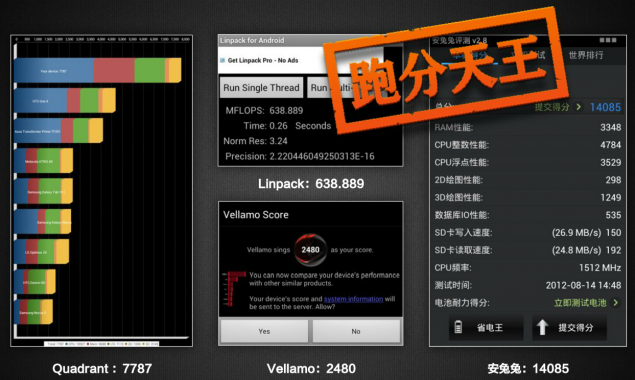Click the 14085 total score value
The width and height of the screenshot is (635, 380).
[x=605, y=107]
